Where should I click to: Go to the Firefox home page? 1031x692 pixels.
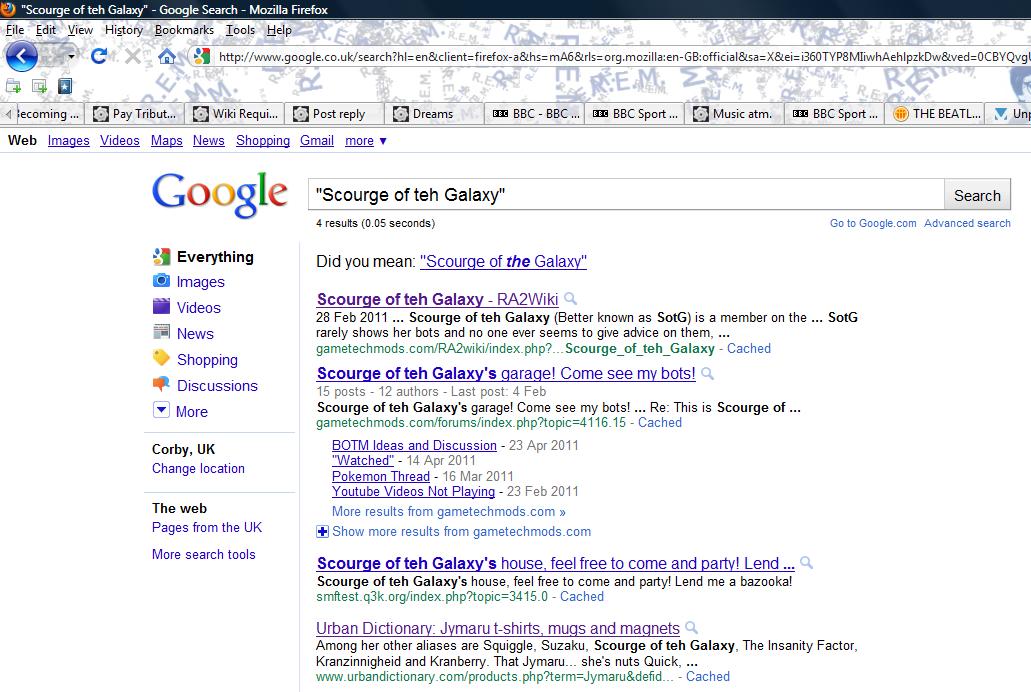pyautogui.click(x=167, y=57)
